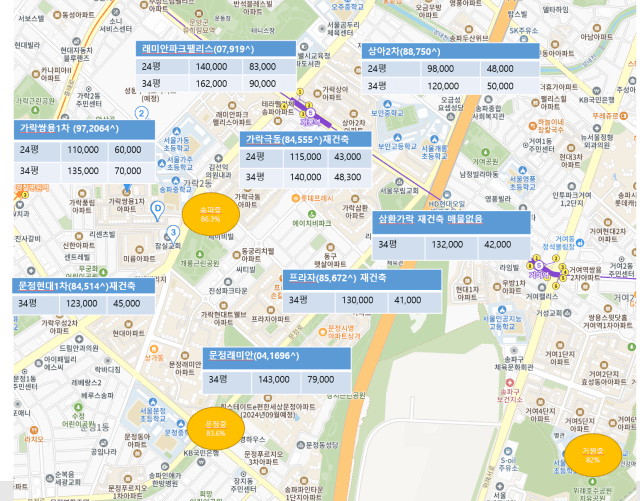The image size is (640, 501).
Task: Click the 개롱역 line 5 station marker
Action: click(x=310, y=113)
